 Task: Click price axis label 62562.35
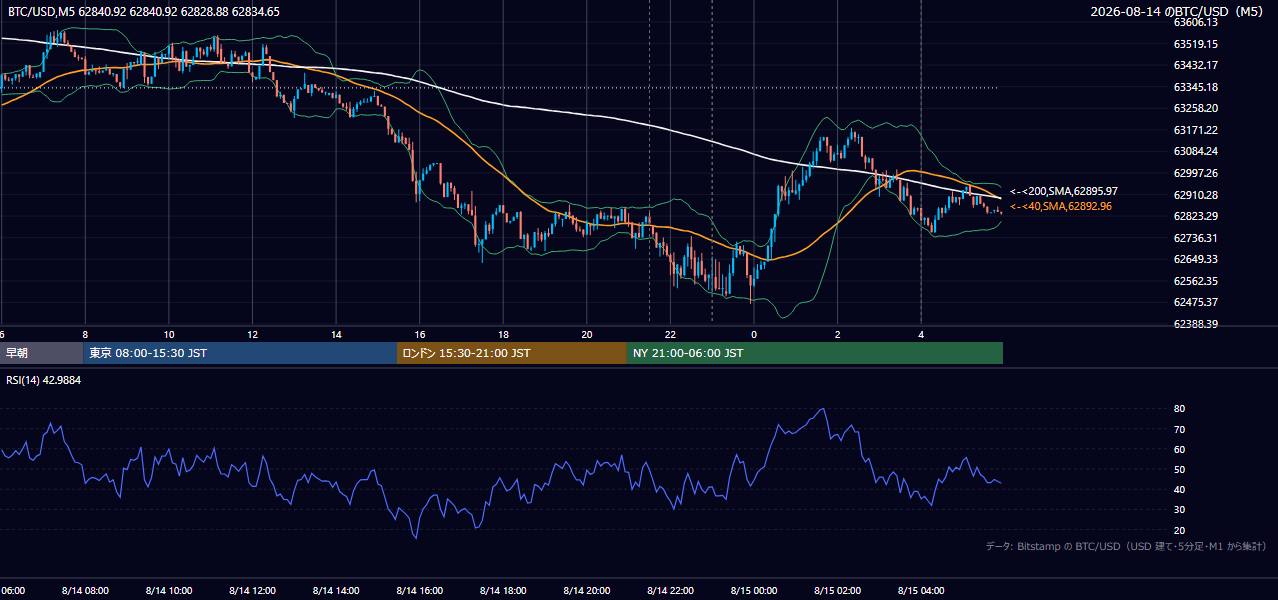[1195, 281]
